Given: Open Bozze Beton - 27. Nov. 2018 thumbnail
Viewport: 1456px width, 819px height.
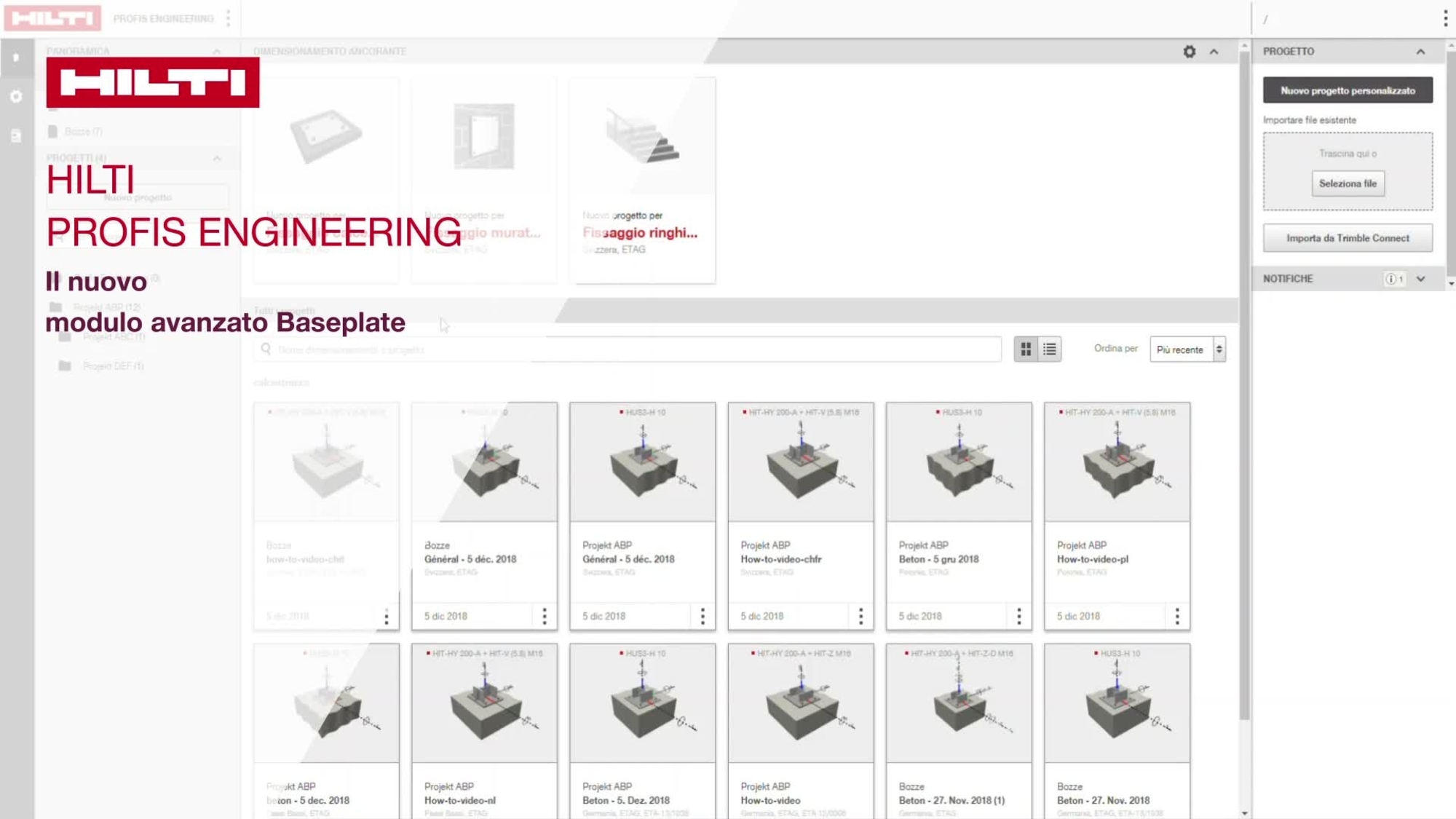Looking at the screenshot, I should [x=1117, y=703].
